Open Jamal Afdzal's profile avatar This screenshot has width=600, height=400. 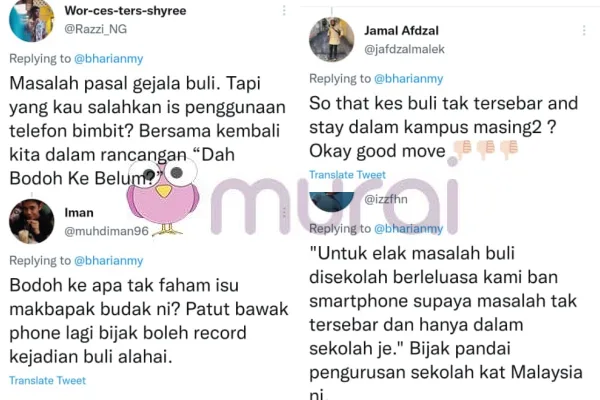tap(331, 39)
